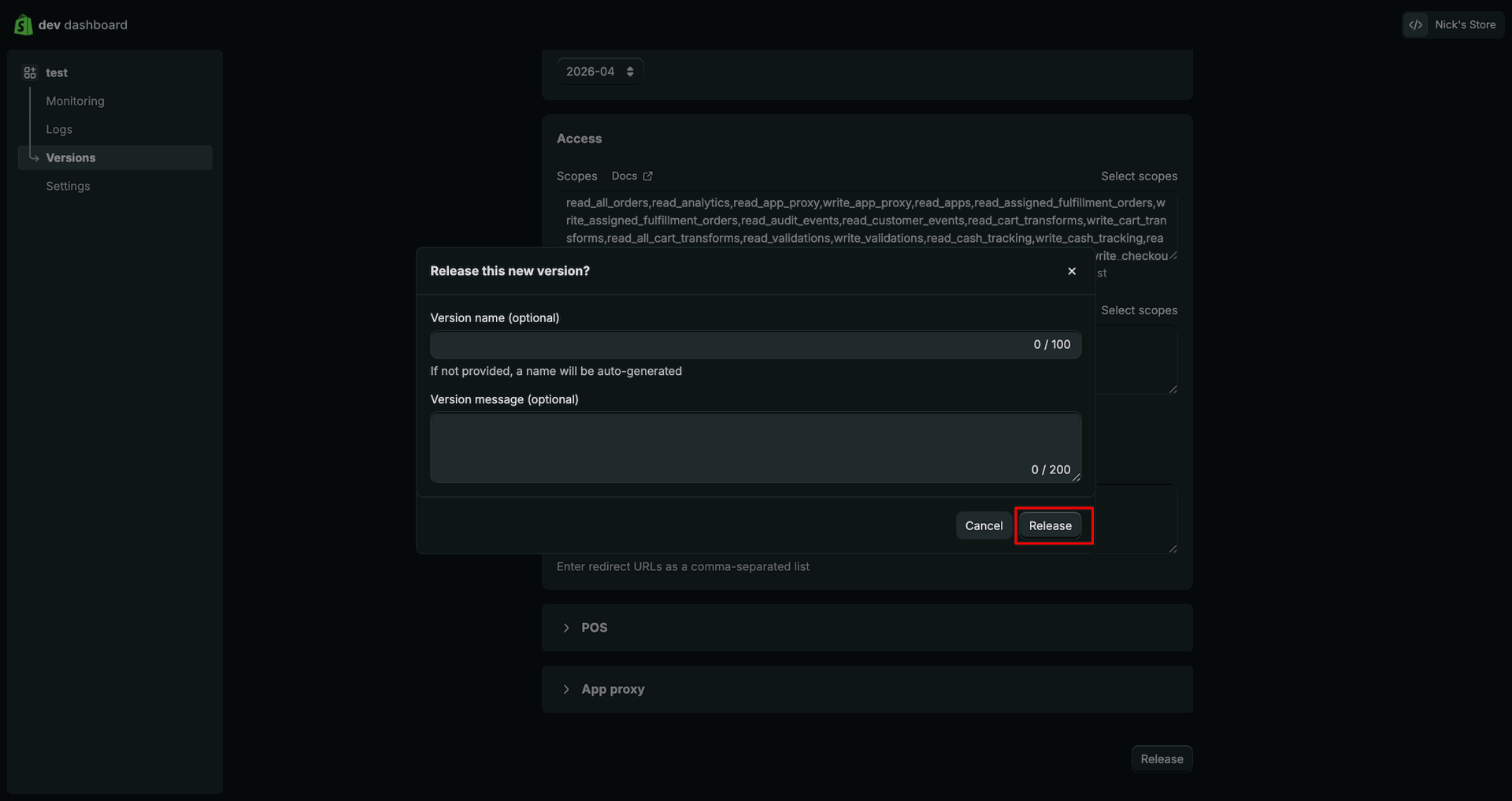Click 'Enter redirect URLs' helper text
The width and height of the screenshot is (1512, 801).
click(x=683, y=566)
